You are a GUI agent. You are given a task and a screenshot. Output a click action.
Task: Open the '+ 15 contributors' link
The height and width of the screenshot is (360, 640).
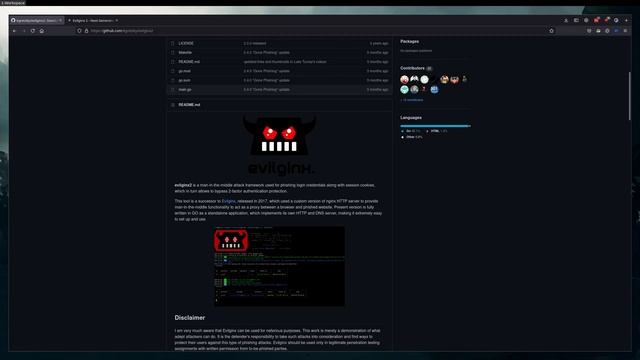coord(411,100)
